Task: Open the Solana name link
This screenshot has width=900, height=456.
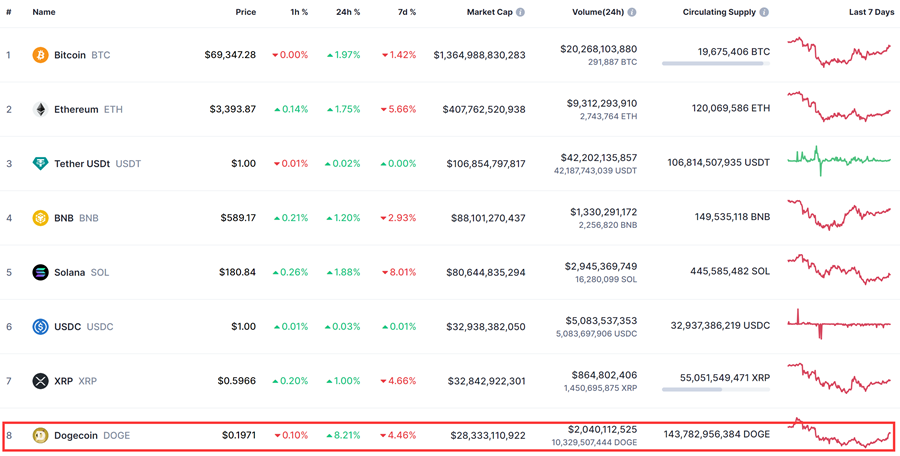Action: click(x=70, y=272)
